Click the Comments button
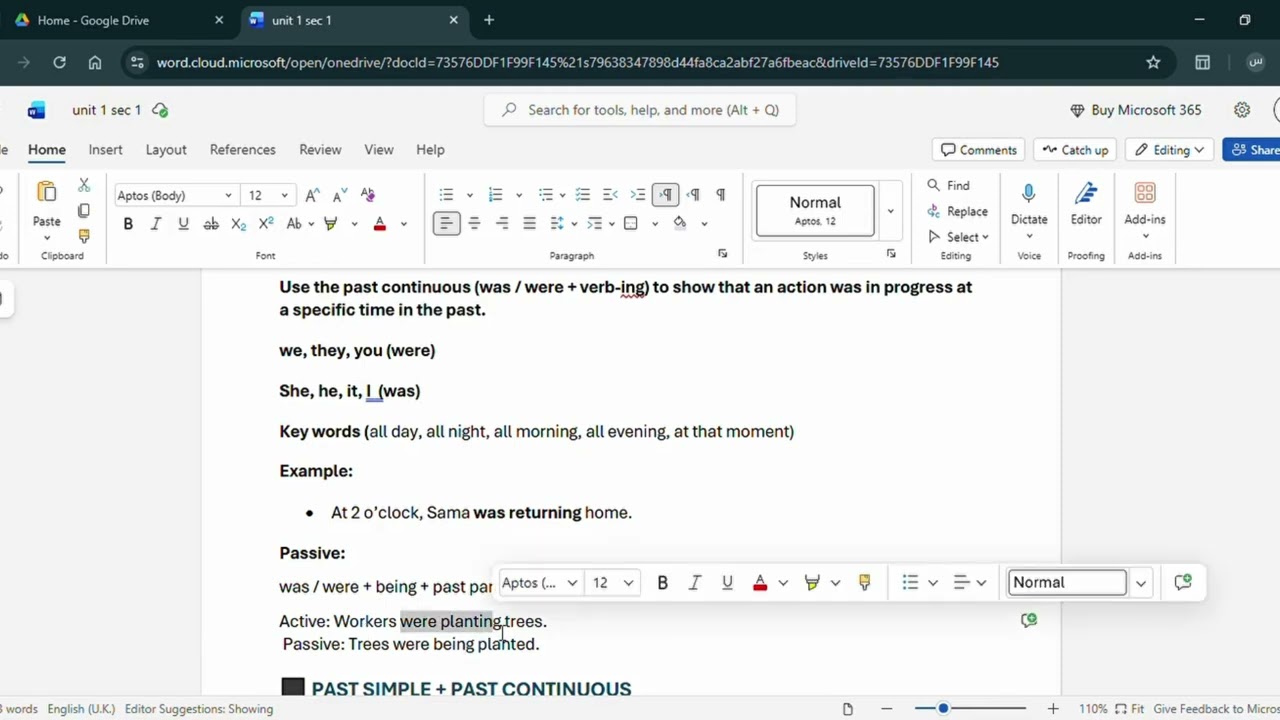This screenshot has width=1280, height=720. click(x=978, y=150)
